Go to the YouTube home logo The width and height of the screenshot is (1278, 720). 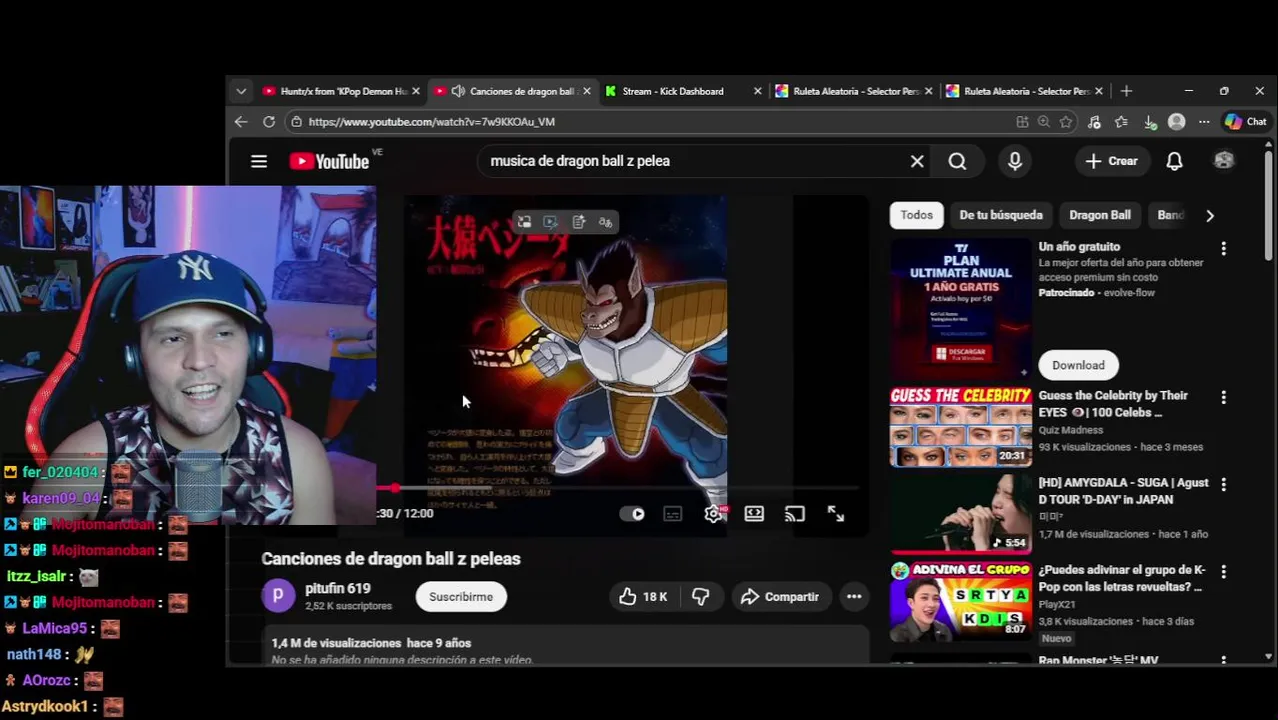pyautogui.click(x=329, y=161)
